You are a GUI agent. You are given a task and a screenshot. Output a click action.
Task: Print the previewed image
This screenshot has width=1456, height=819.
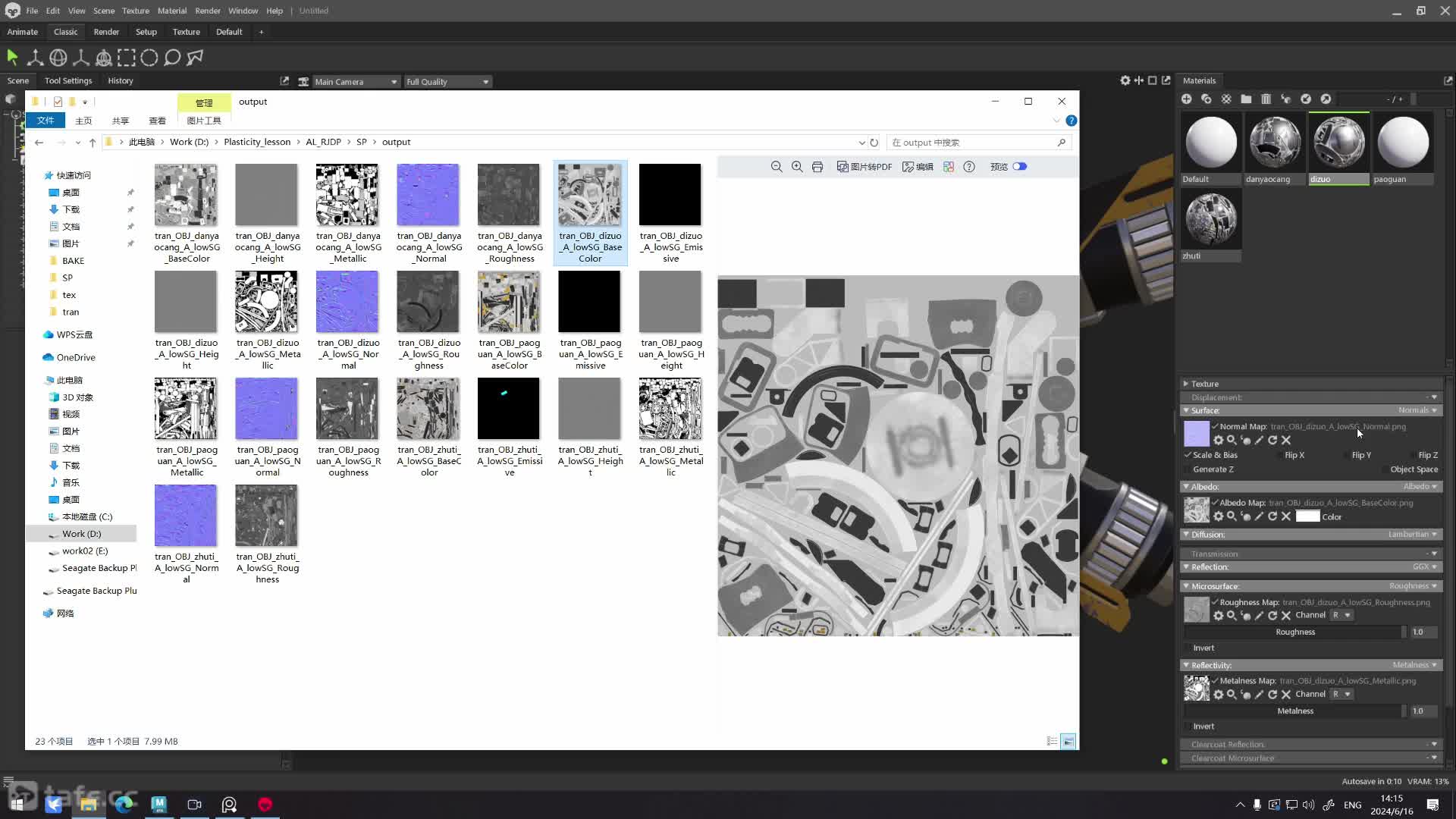[817, 167]
